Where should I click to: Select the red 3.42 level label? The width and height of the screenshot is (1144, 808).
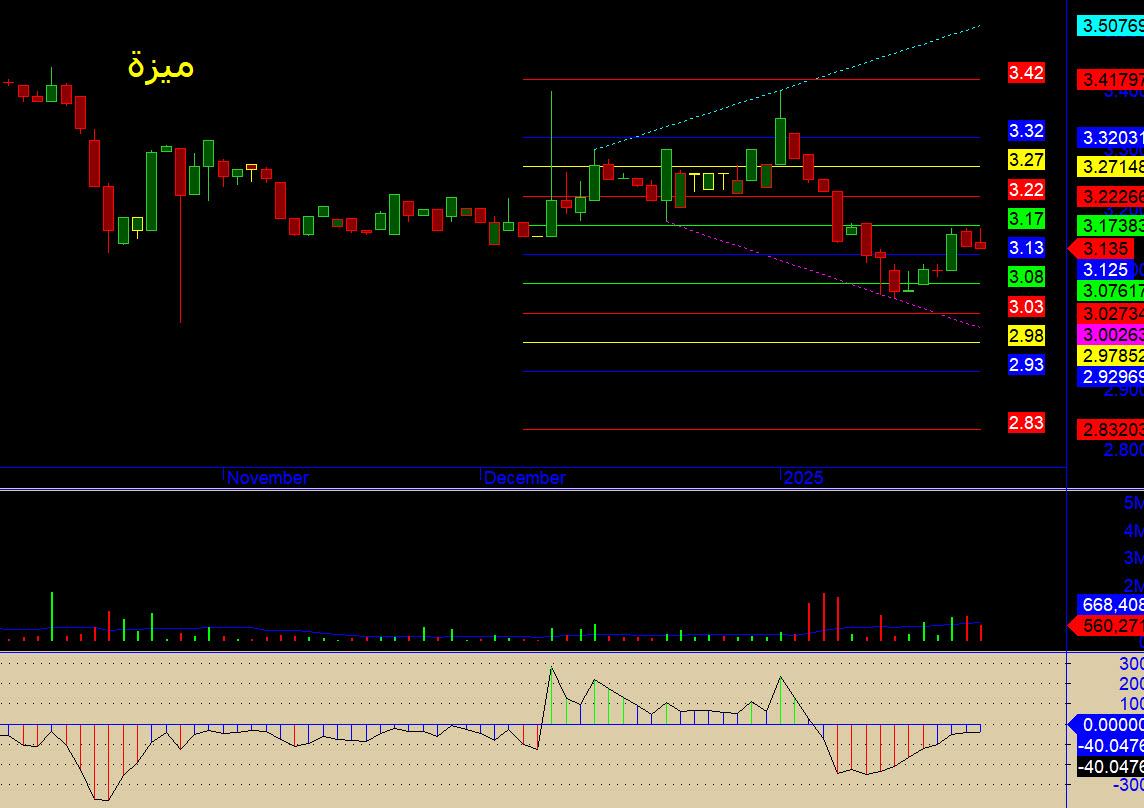click(x=1026, y=72)
